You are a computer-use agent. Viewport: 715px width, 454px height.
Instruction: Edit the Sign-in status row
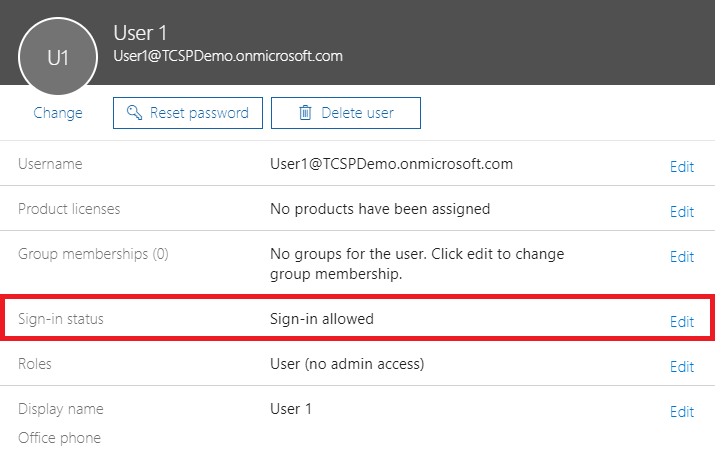pyautogui.click(x=681, y=322)
